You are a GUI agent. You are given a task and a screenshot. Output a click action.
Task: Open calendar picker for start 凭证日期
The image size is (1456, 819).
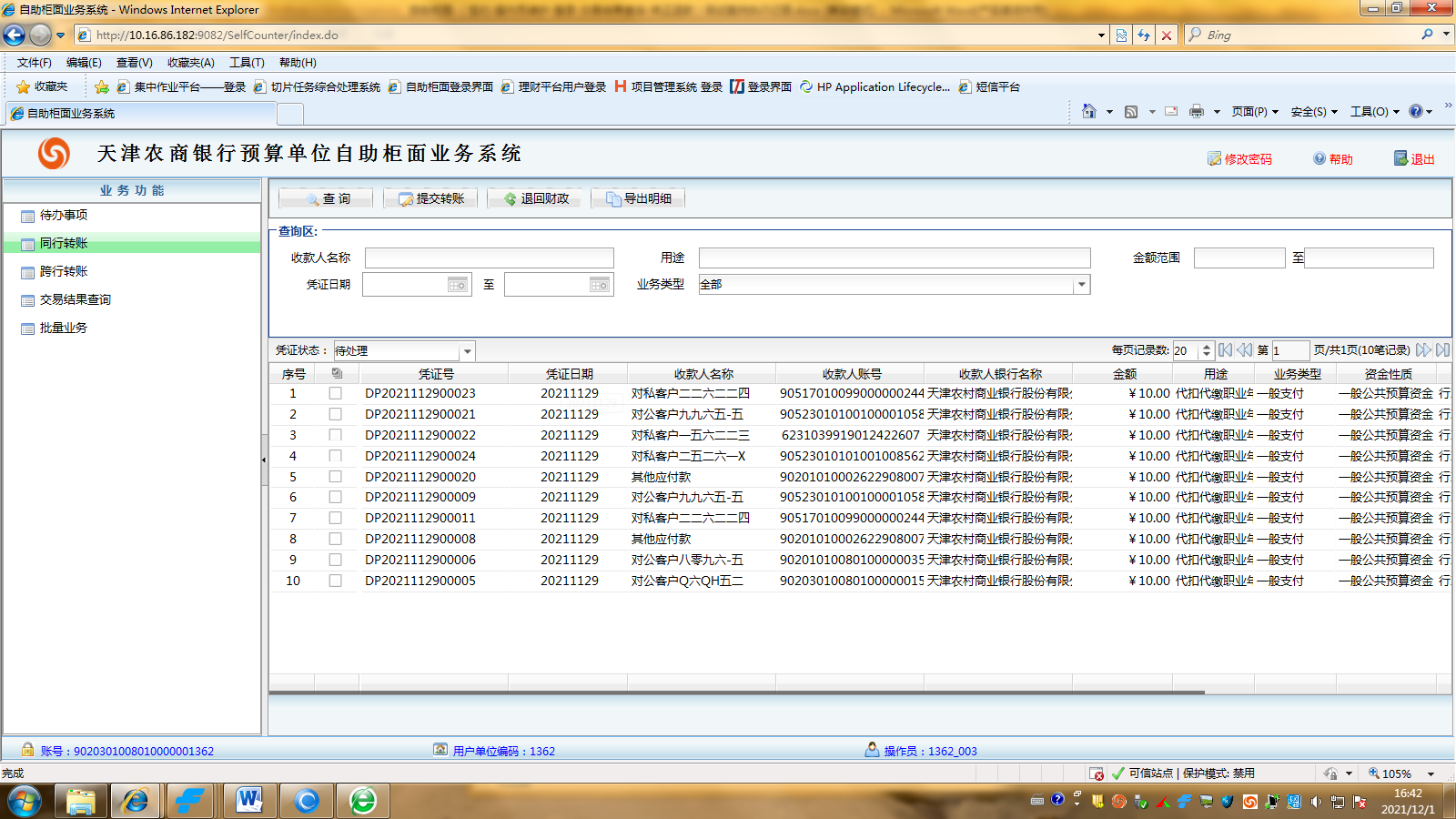pos(458,285)
